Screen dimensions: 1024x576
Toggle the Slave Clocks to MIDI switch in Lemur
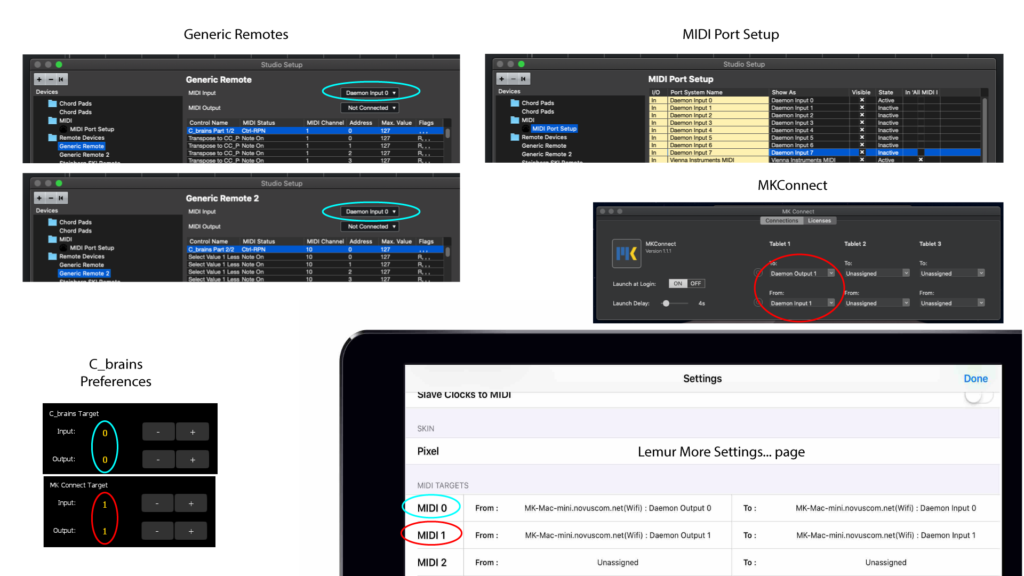(x=978, y=396)
